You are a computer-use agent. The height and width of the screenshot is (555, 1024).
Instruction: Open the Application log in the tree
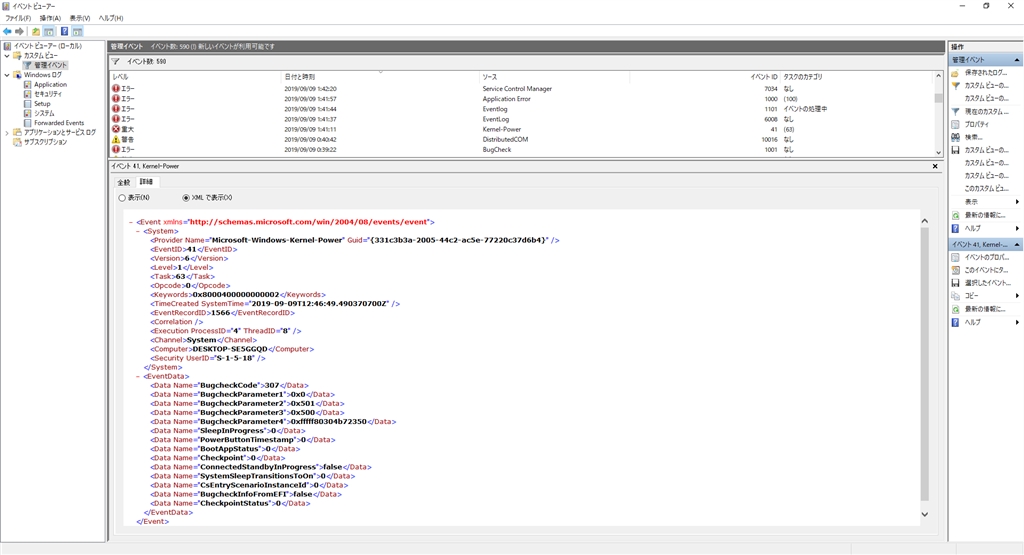click(x=50, y=84)
